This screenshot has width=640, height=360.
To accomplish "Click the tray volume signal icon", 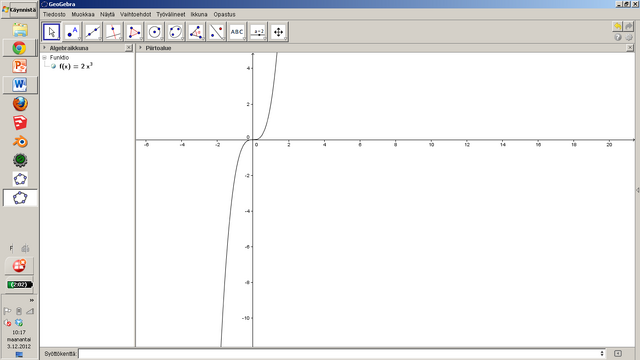I will pyautogui.click(x=30, y=311).
